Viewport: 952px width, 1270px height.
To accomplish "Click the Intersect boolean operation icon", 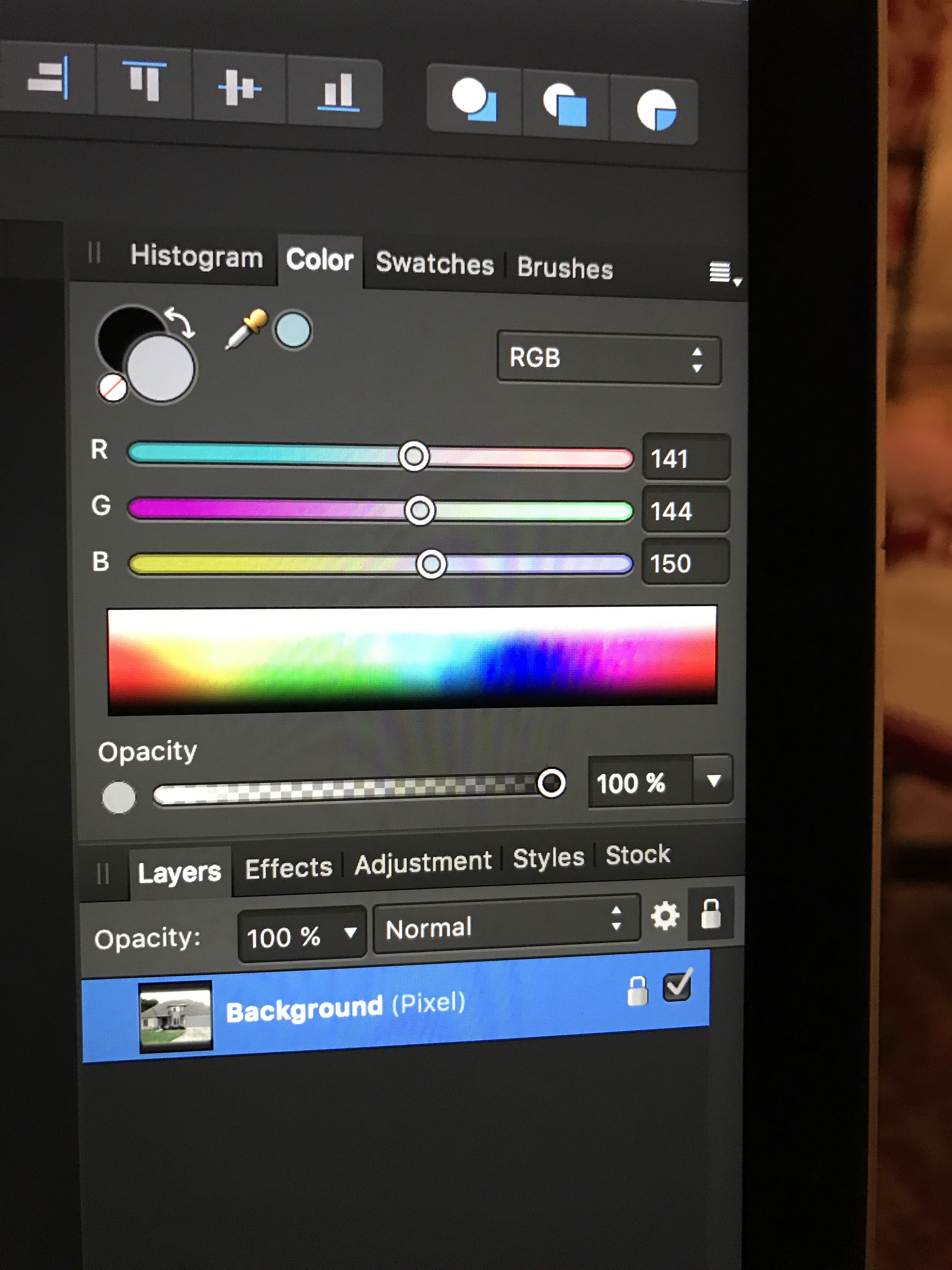I will (656, 110).
